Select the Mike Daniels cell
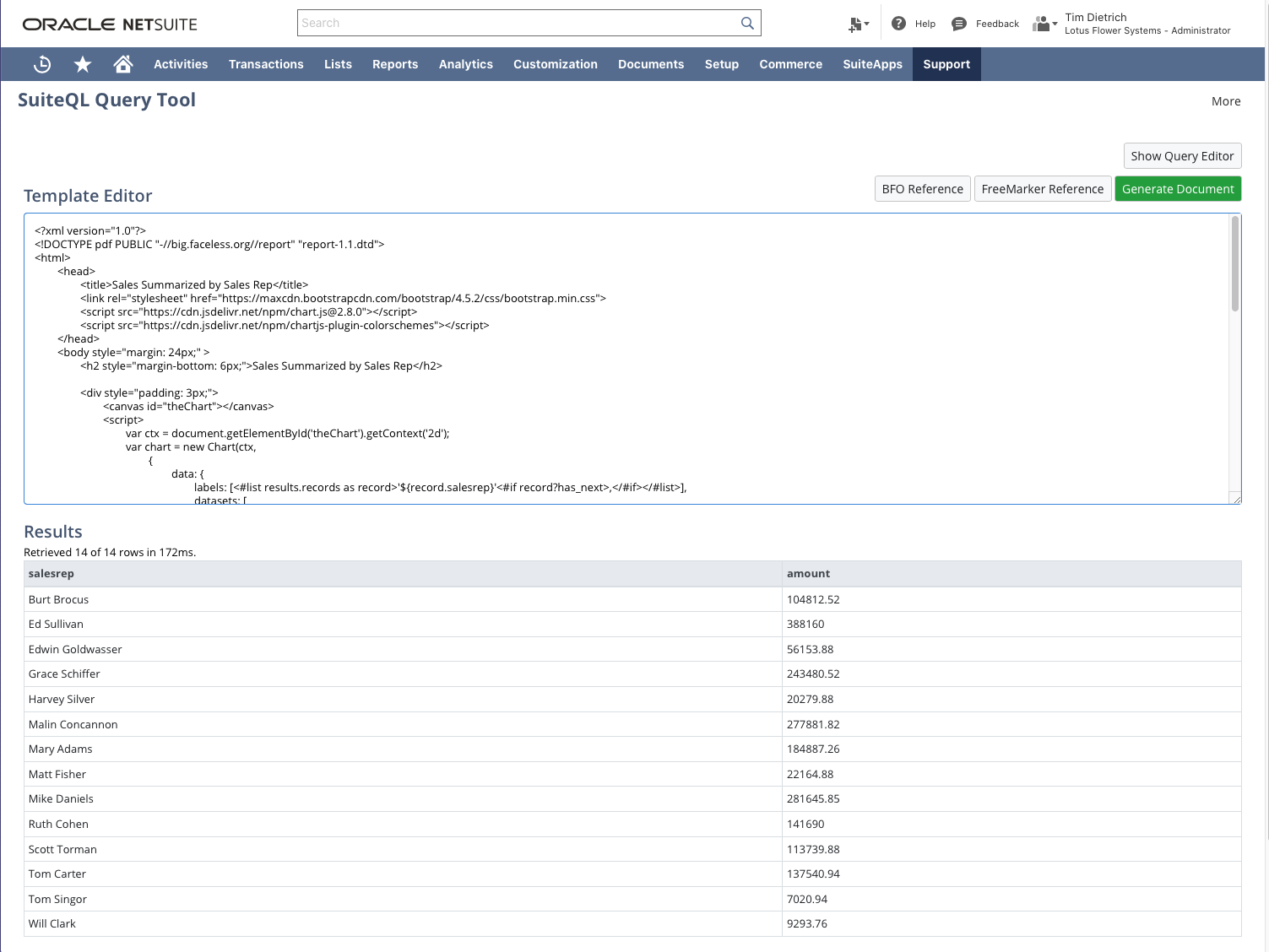 403,799
